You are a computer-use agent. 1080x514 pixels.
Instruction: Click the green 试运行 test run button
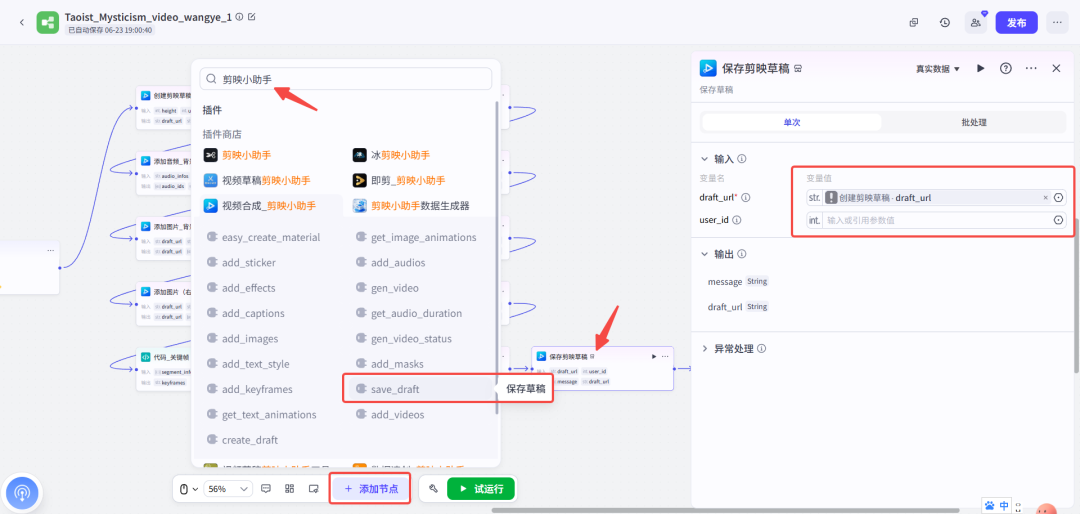click(481, 489)
